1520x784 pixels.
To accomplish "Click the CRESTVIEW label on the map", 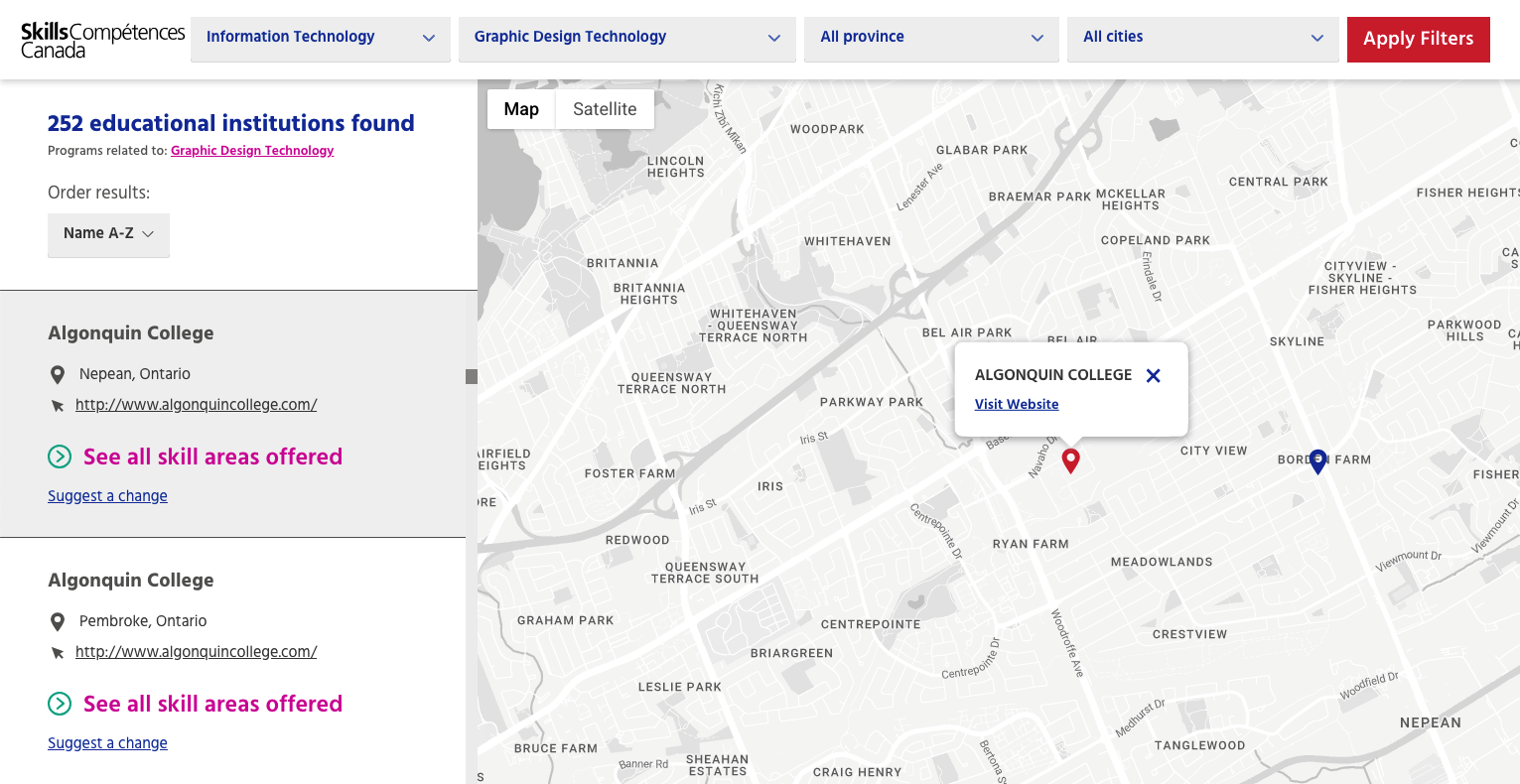I will pos(1189,634).
